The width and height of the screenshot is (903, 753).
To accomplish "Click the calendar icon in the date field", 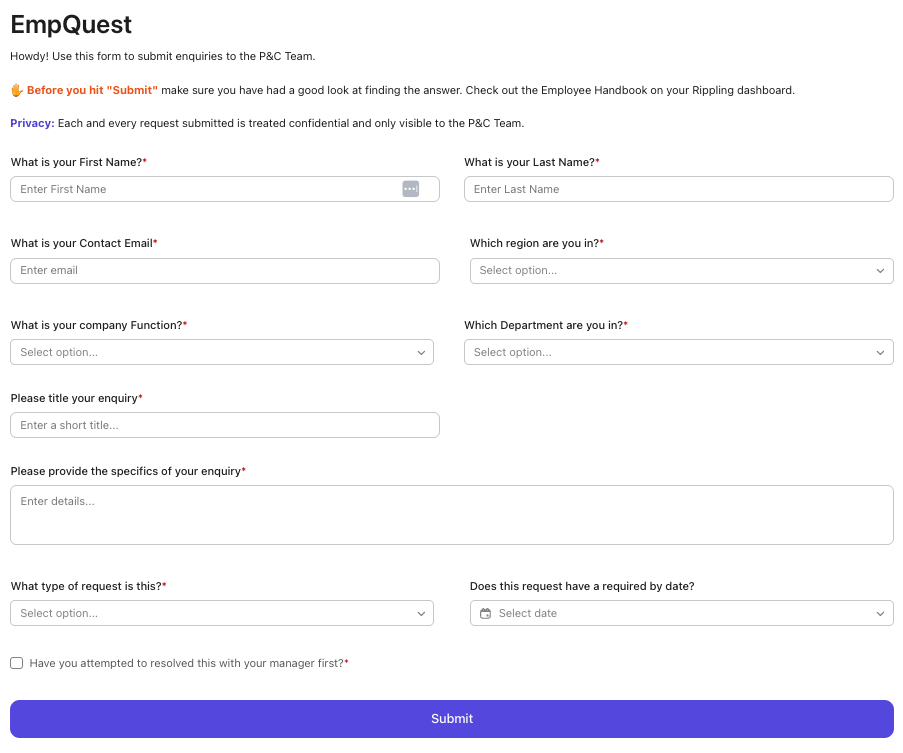I will pyautogui.click(x=486, y=613).
